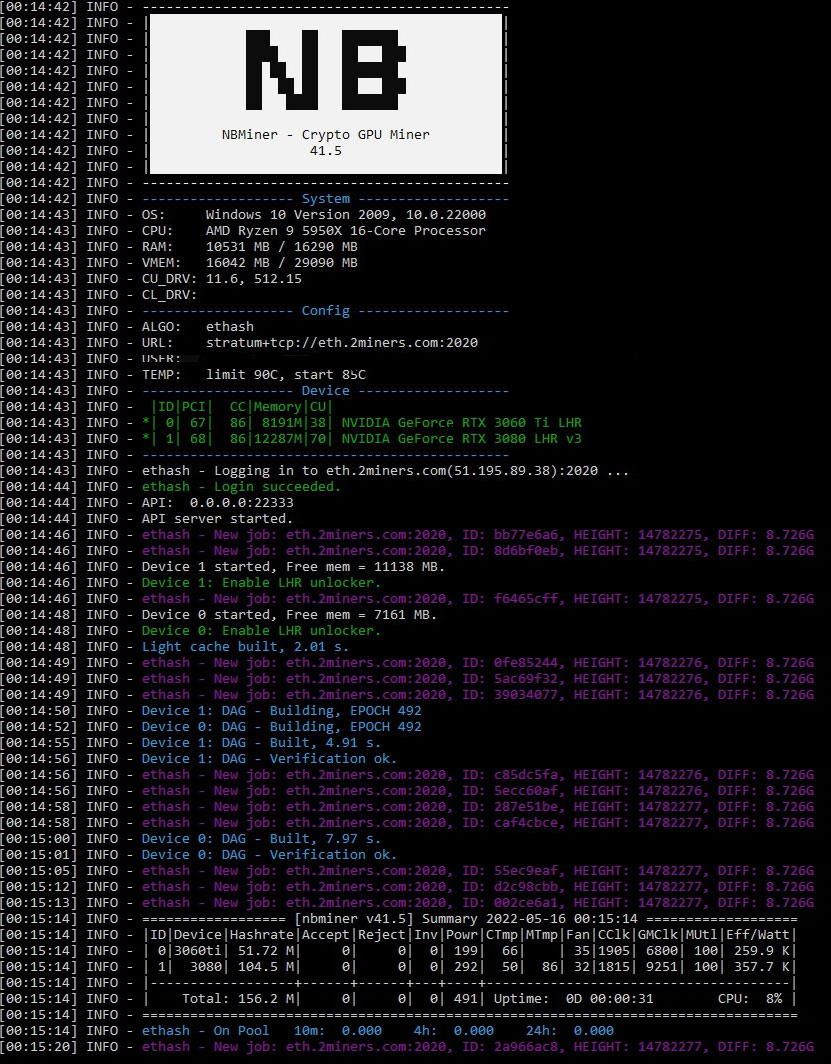Screen dimensions: 831x1064
Task: Click the TEMP value "limit 90C, start 85C"
Action: (x=286, y=375)
